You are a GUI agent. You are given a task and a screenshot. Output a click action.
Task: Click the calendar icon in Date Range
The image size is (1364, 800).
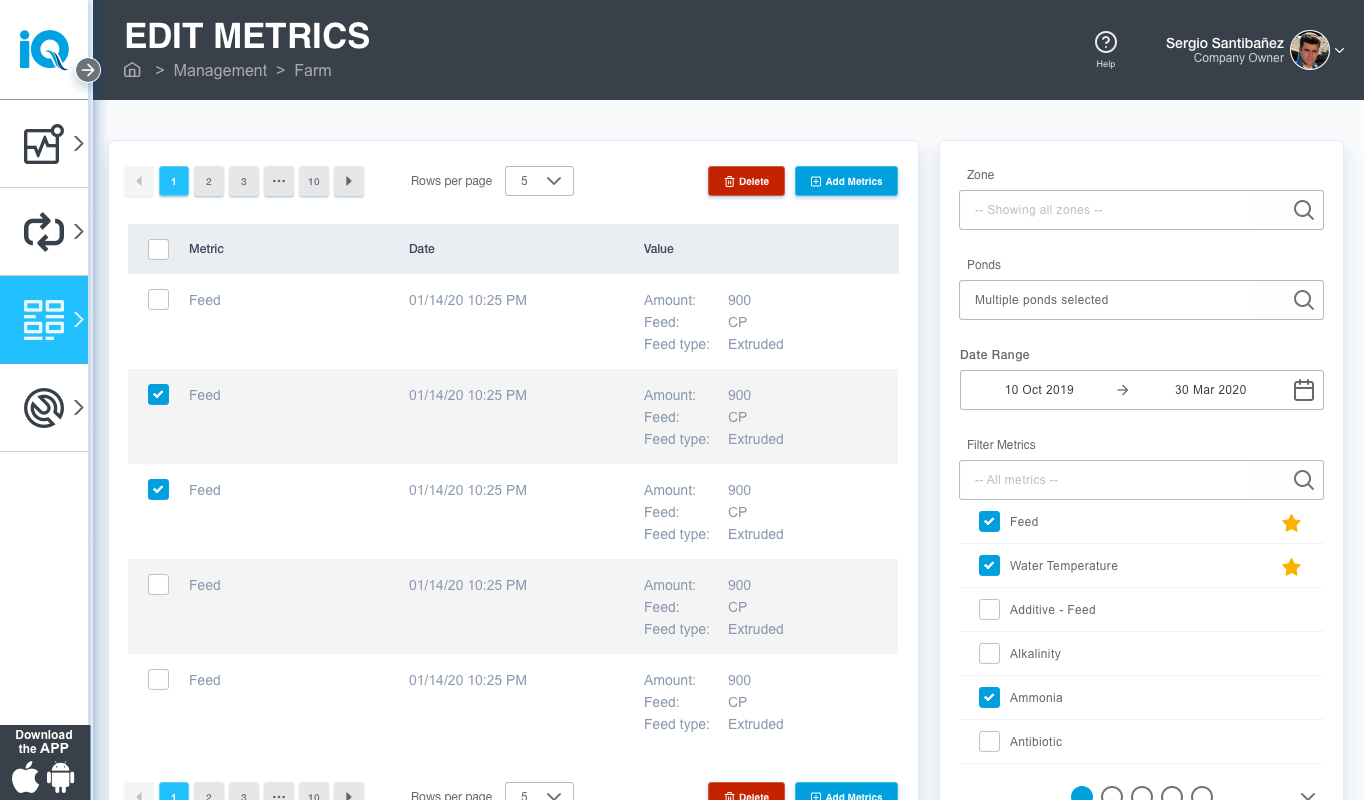point(1303,390)
